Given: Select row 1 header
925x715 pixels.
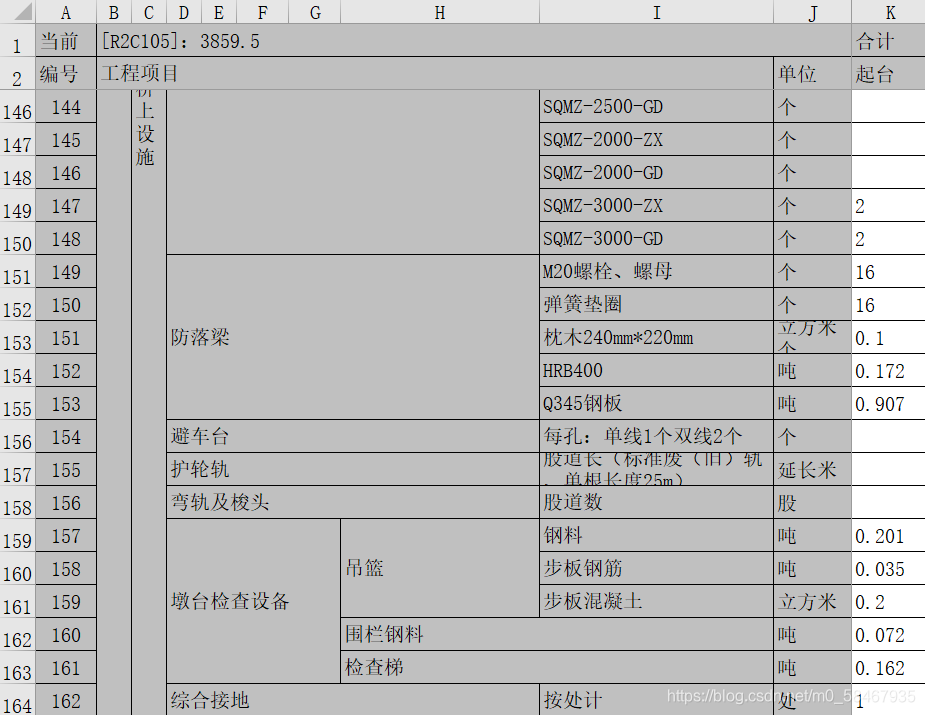Looking at the screenshot, I should (x=18, y=41).
